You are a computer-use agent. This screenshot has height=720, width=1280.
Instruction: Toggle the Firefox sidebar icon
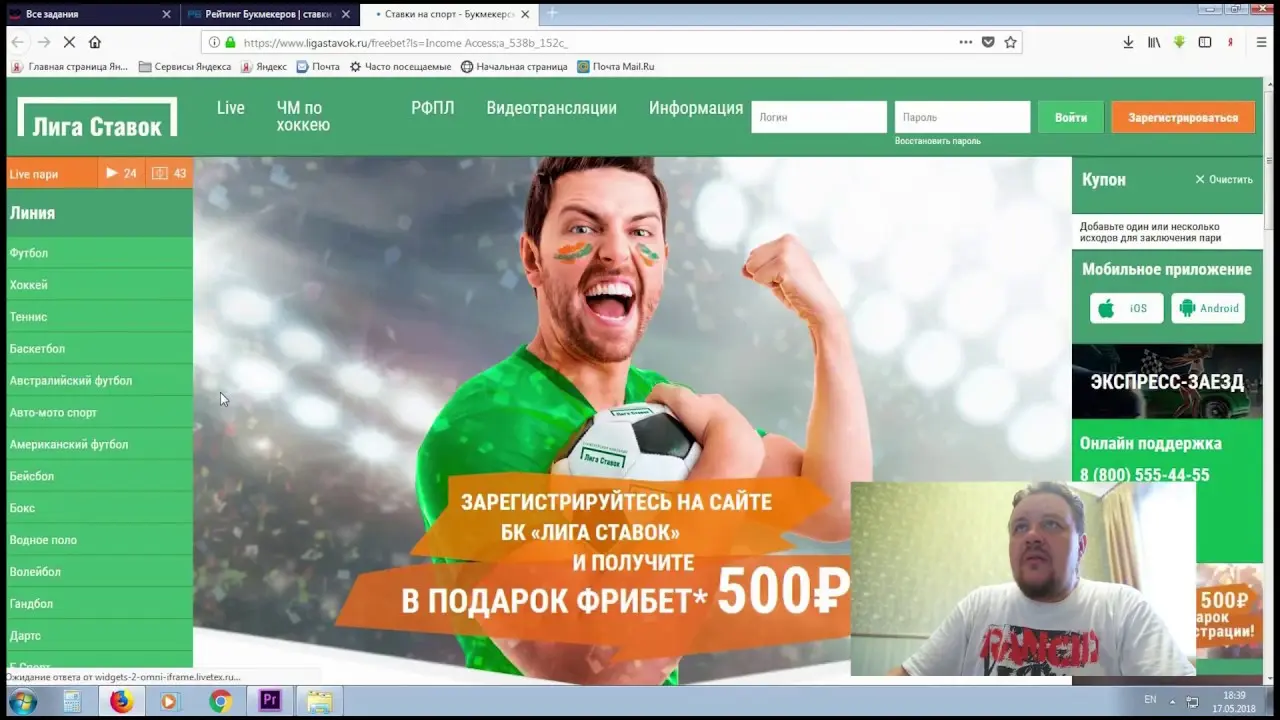coord(1205,42)
